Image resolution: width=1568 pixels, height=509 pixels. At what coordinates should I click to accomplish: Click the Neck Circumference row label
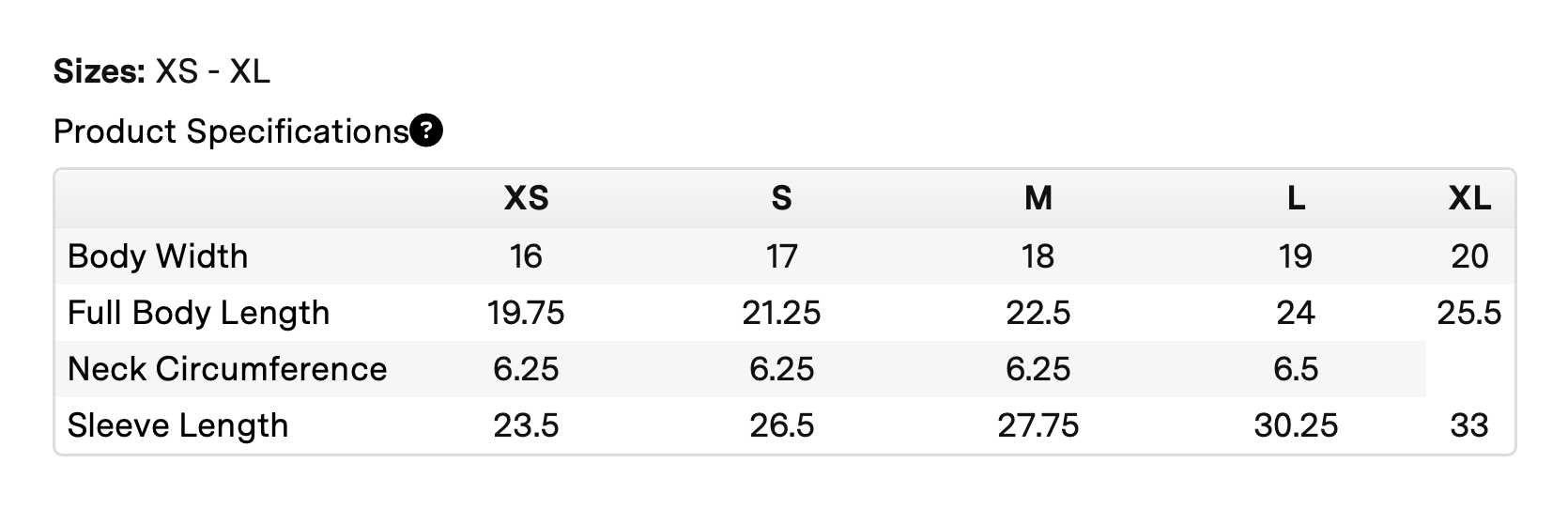tap(227, 369)
